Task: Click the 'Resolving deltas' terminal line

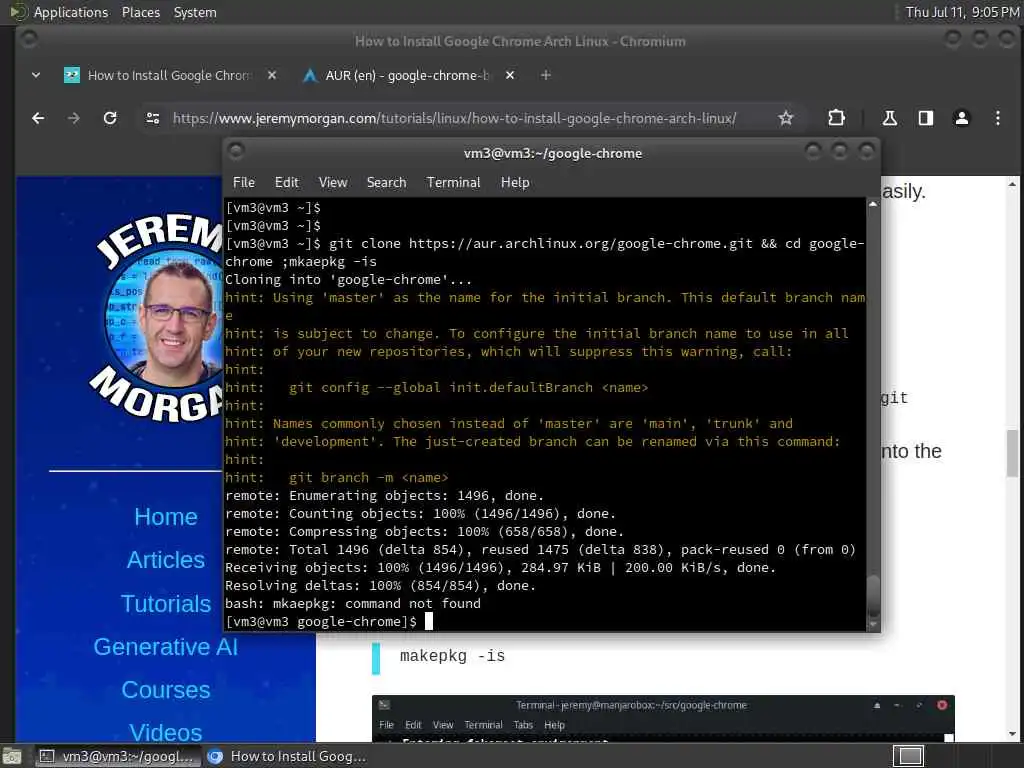Action: coord(380,586)
